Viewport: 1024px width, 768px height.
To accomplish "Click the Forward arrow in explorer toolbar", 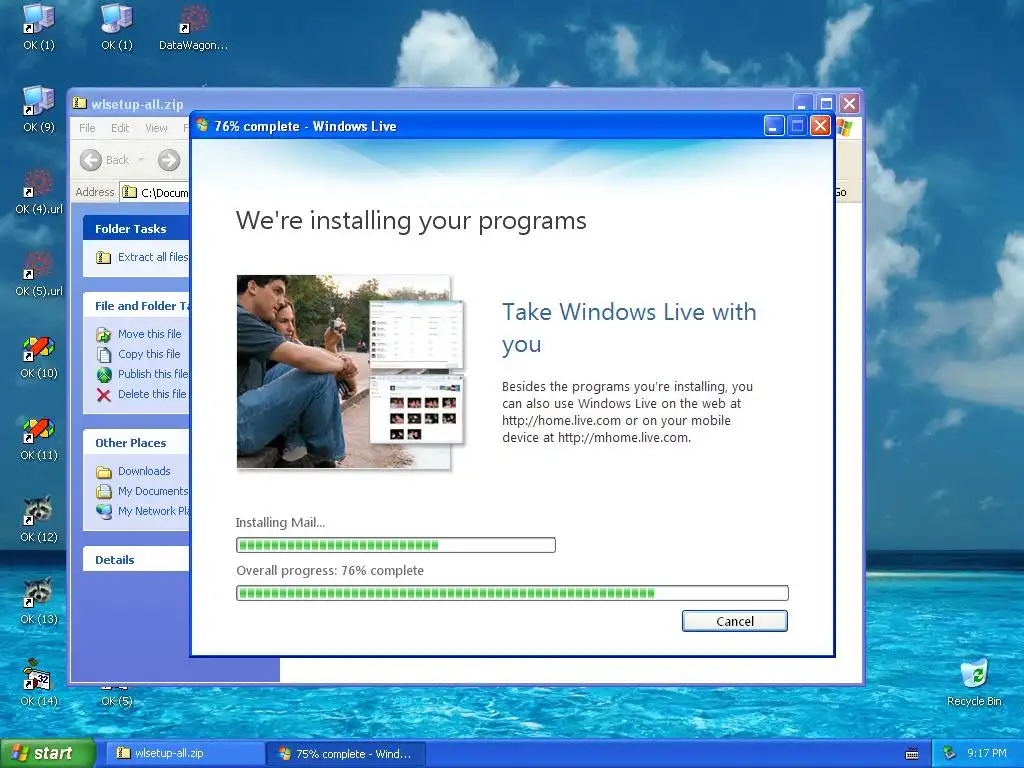I will [x=168, y=160].
